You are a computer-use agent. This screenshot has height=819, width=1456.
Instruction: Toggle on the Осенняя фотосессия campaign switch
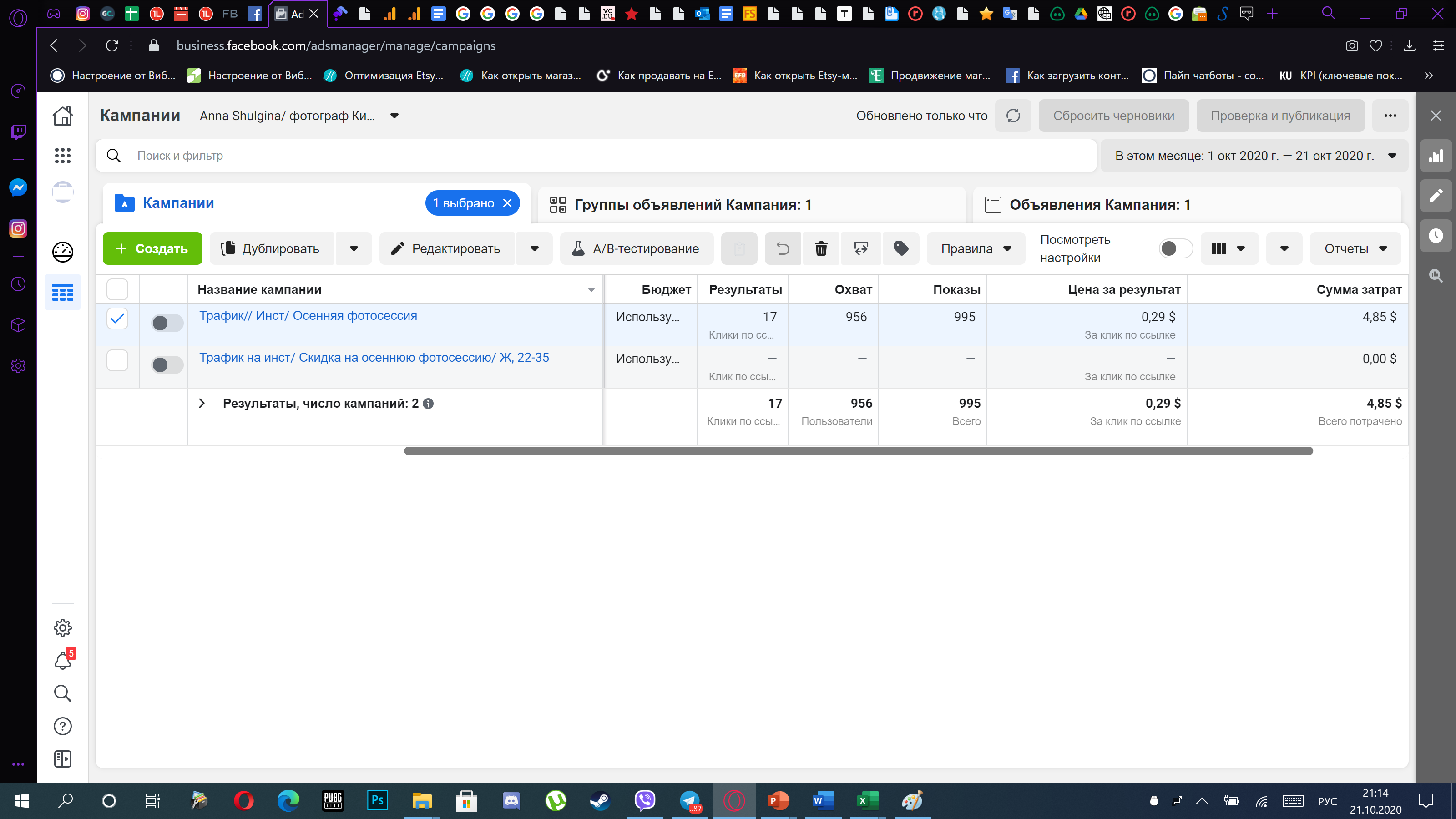pyautogui.click(x=167, y=323)
